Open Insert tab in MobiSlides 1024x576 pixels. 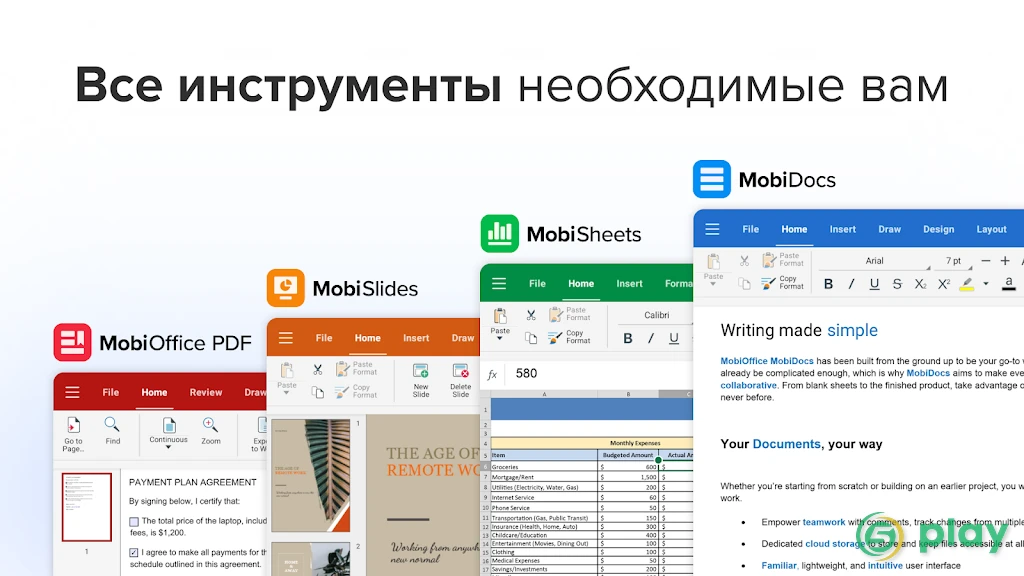(416, 338)
